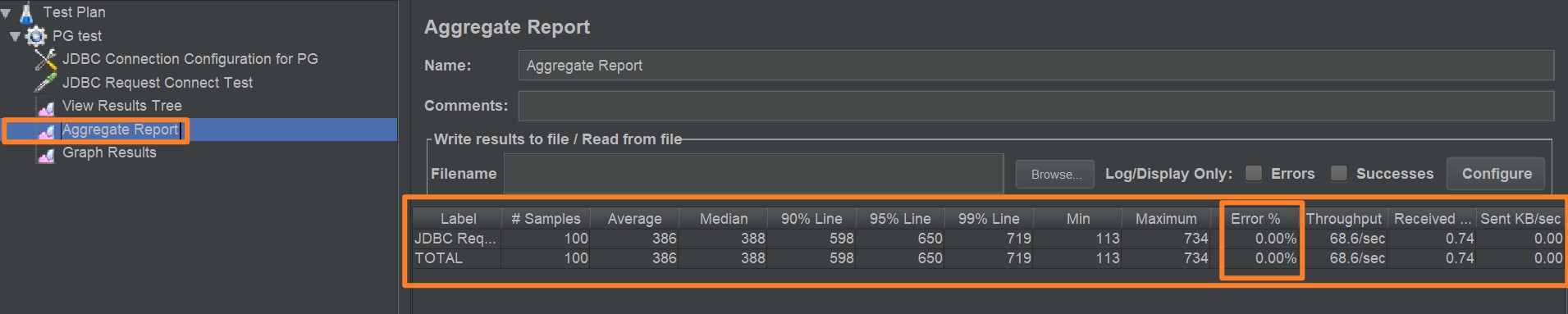Click the Filename text field
The width and height of the screenshot is (1568, 314).
(x=753, y=174)
